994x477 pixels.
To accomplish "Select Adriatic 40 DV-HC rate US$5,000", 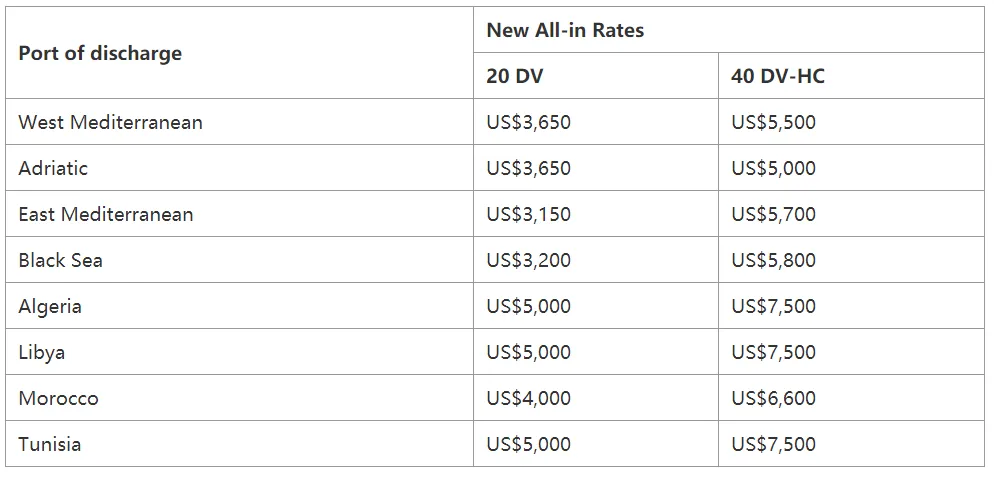I will pos(773,168).
